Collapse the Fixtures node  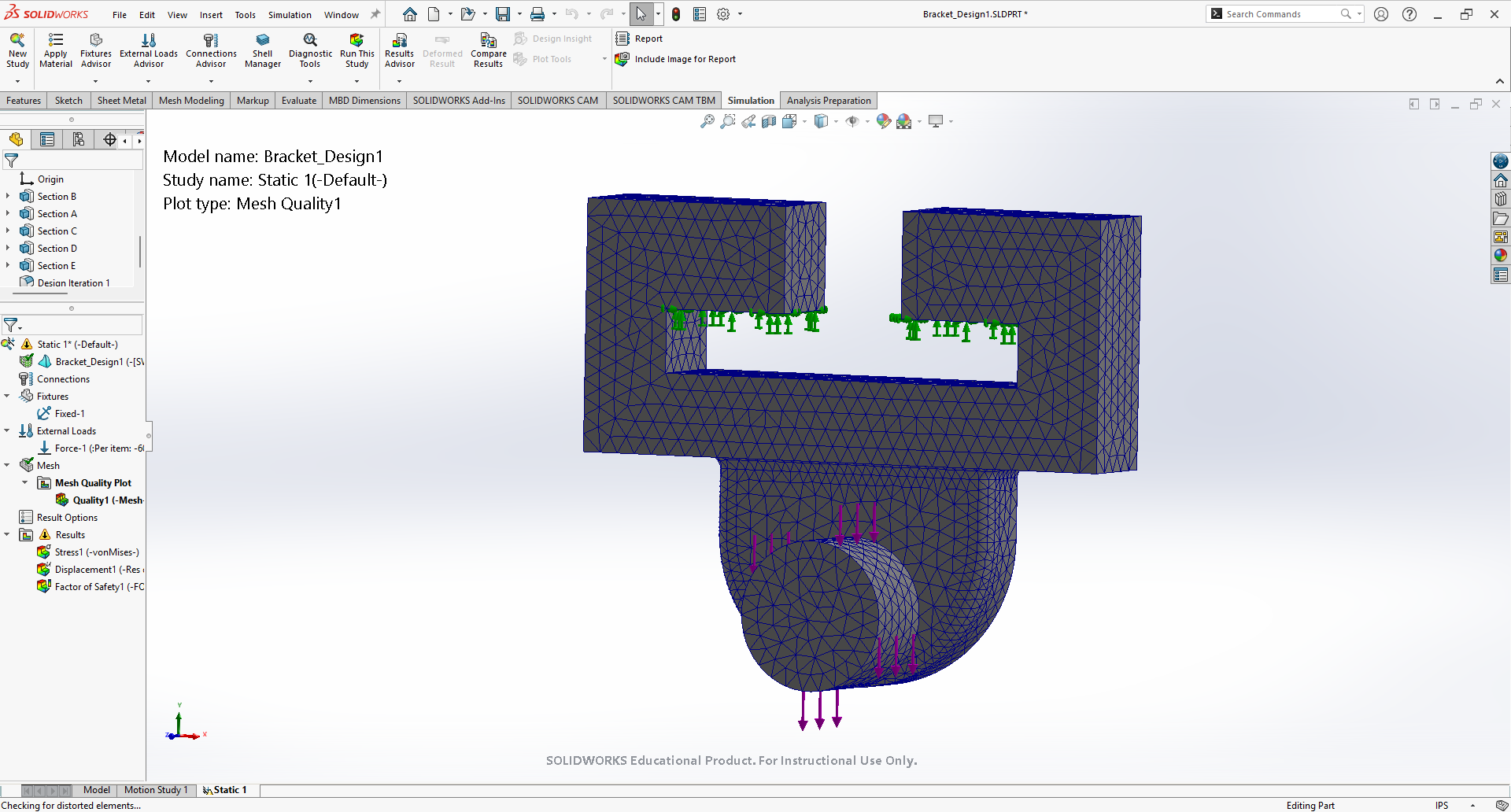(7, 397)
